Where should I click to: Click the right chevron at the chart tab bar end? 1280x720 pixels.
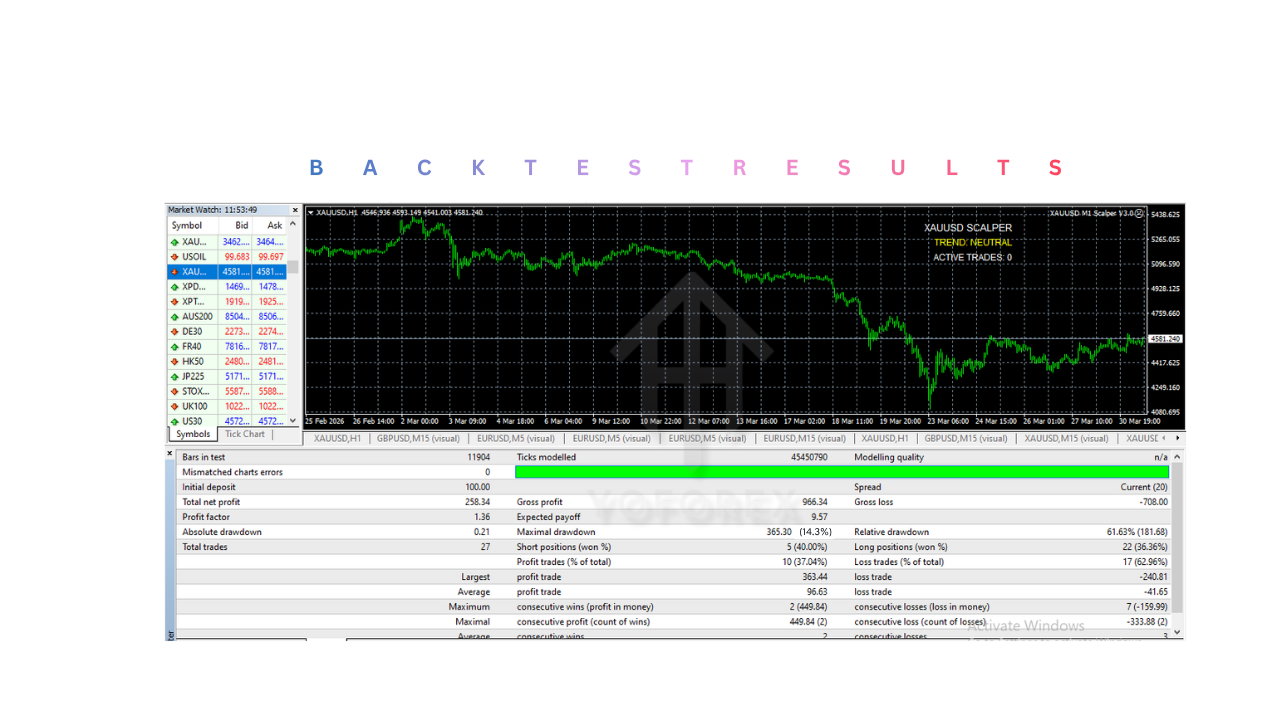(1177, 438)
